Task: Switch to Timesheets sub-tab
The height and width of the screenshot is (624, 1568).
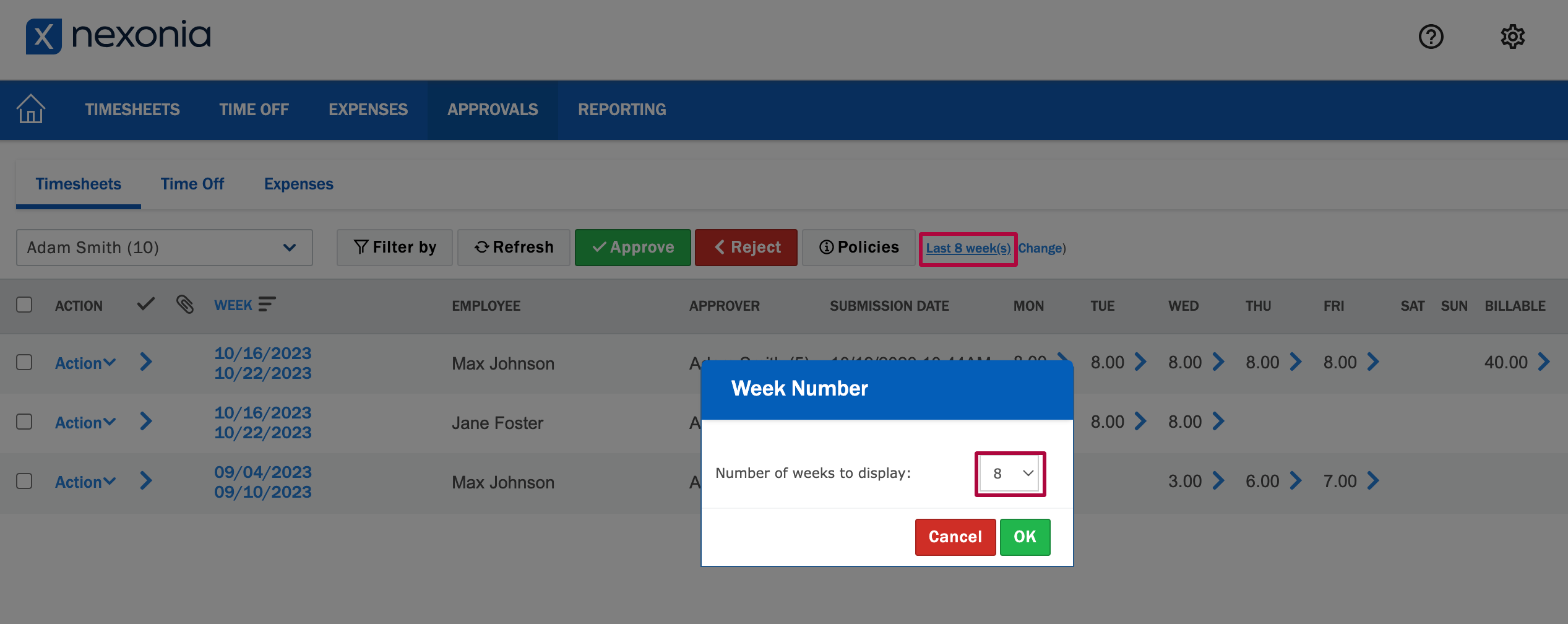Action: [x=79, y=184]
